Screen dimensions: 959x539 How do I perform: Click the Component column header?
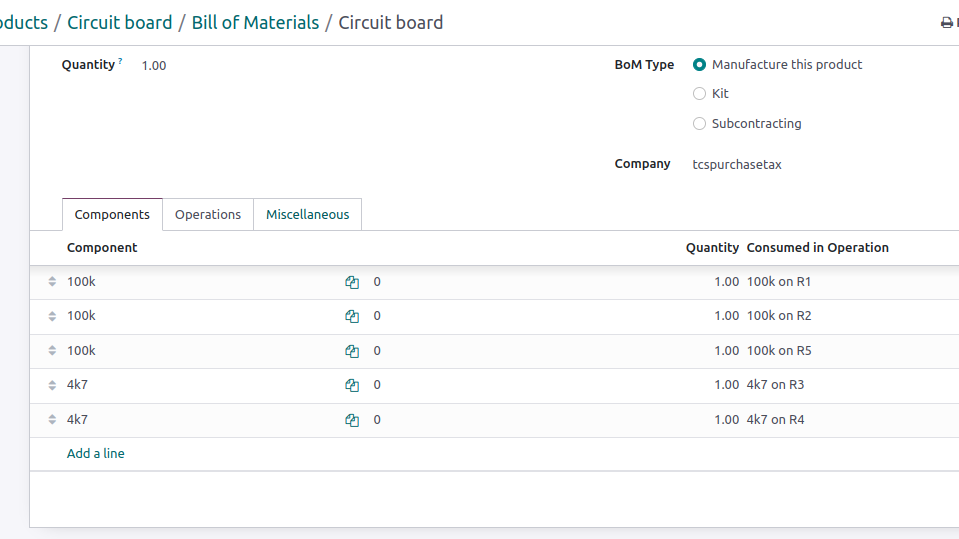click(102, 248)
